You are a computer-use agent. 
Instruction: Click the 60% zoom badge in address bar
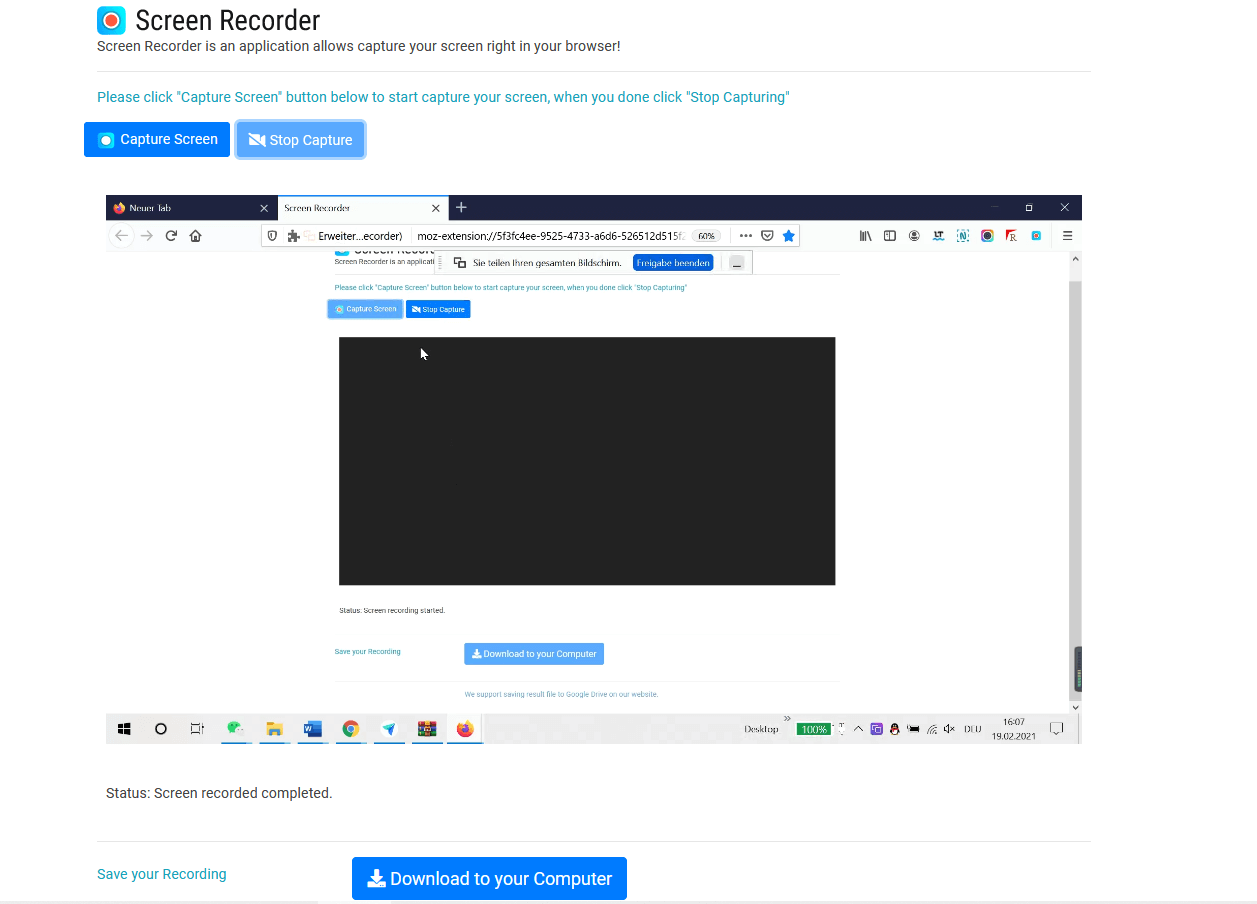pyautogui.click(x=706, y=236)
